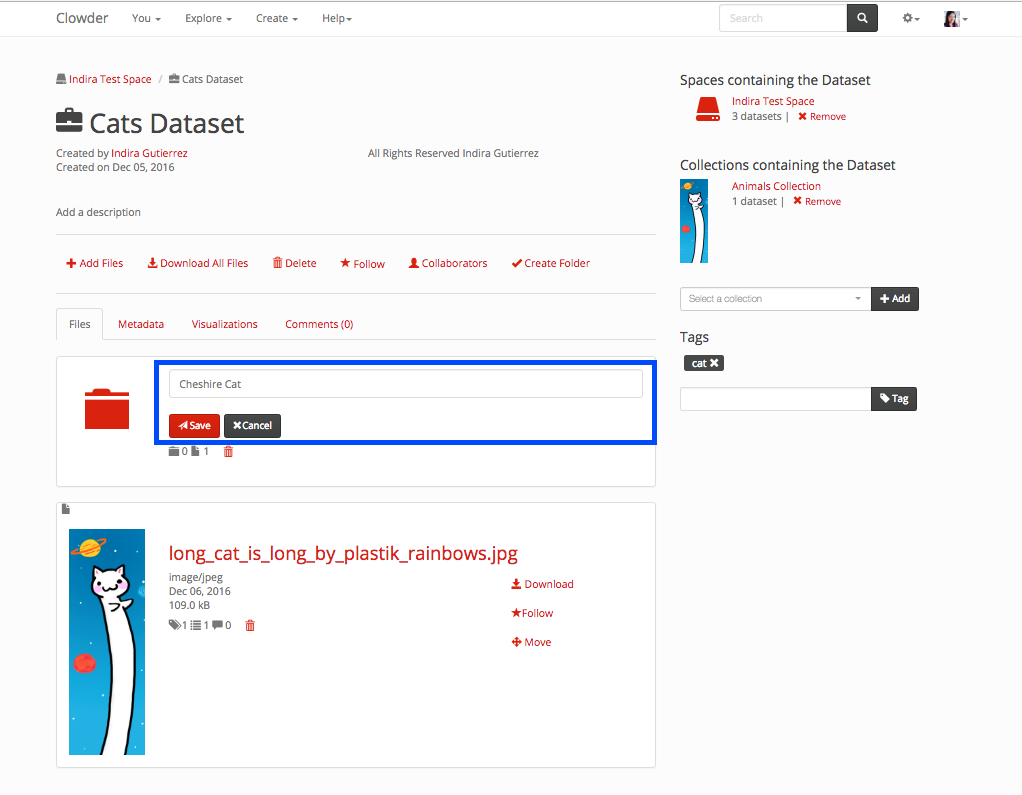Click the trash icon under Cheshire Cat folder
This screenshot has width=1022, height=795.
pos(228,452)
